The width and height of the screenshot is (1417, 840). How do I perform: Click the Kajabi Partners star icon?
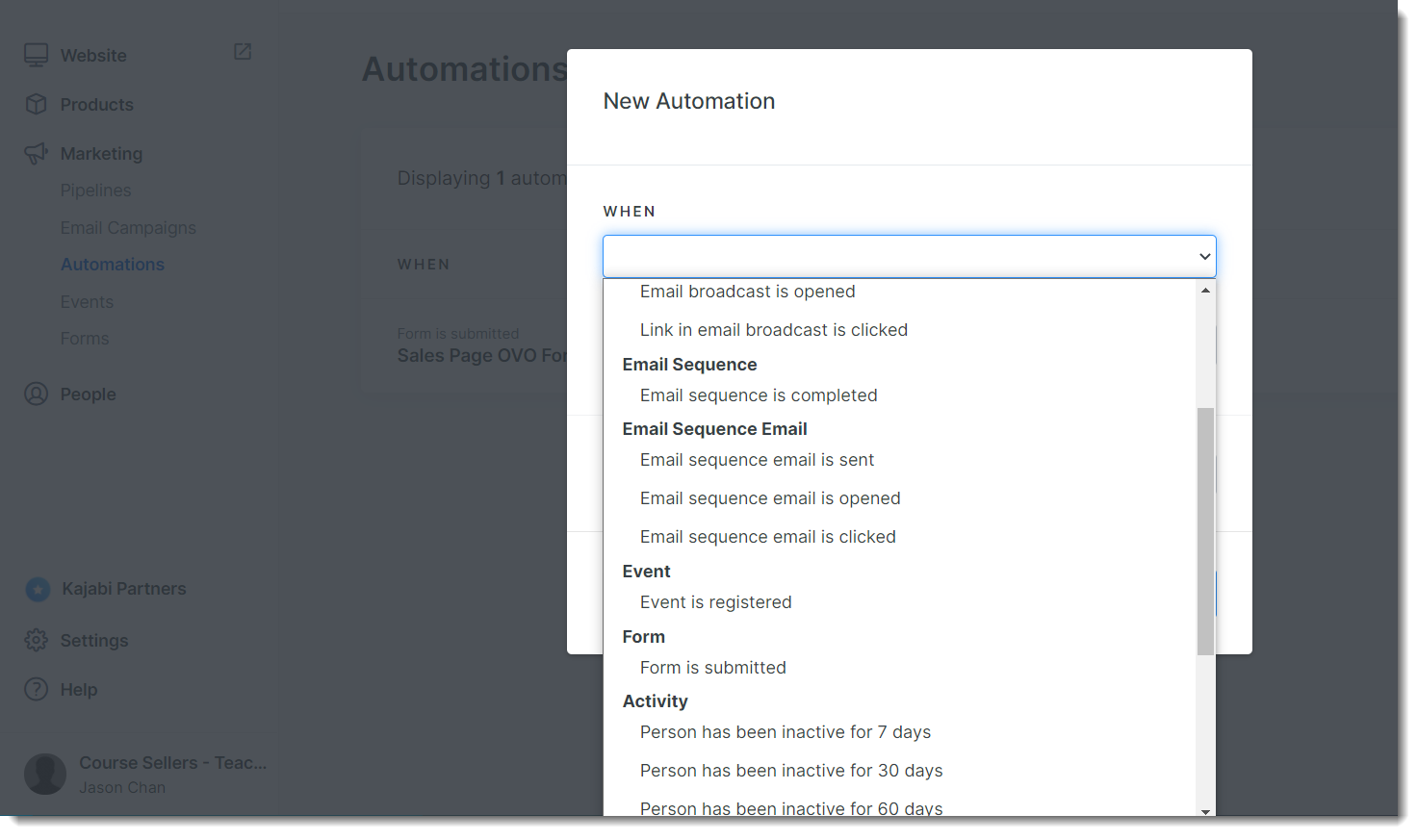38,589
